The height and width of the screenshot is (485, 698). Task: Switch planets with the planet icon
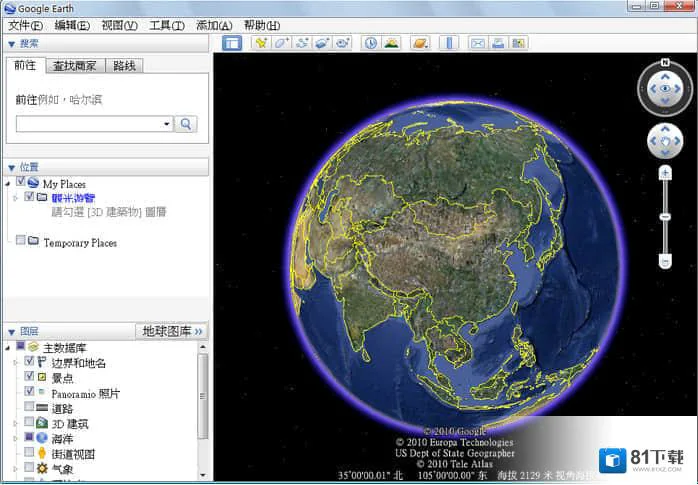[x=420, y=43]
